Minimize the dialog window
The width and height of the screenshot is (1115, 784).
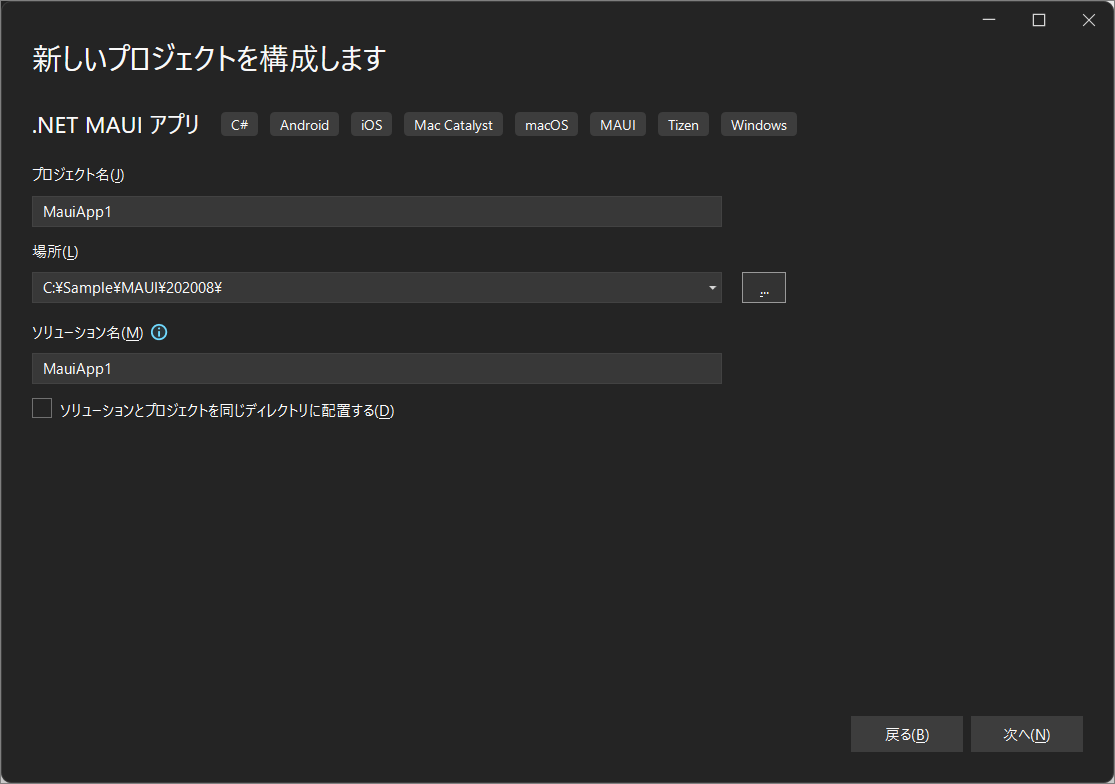pos(988,20)
